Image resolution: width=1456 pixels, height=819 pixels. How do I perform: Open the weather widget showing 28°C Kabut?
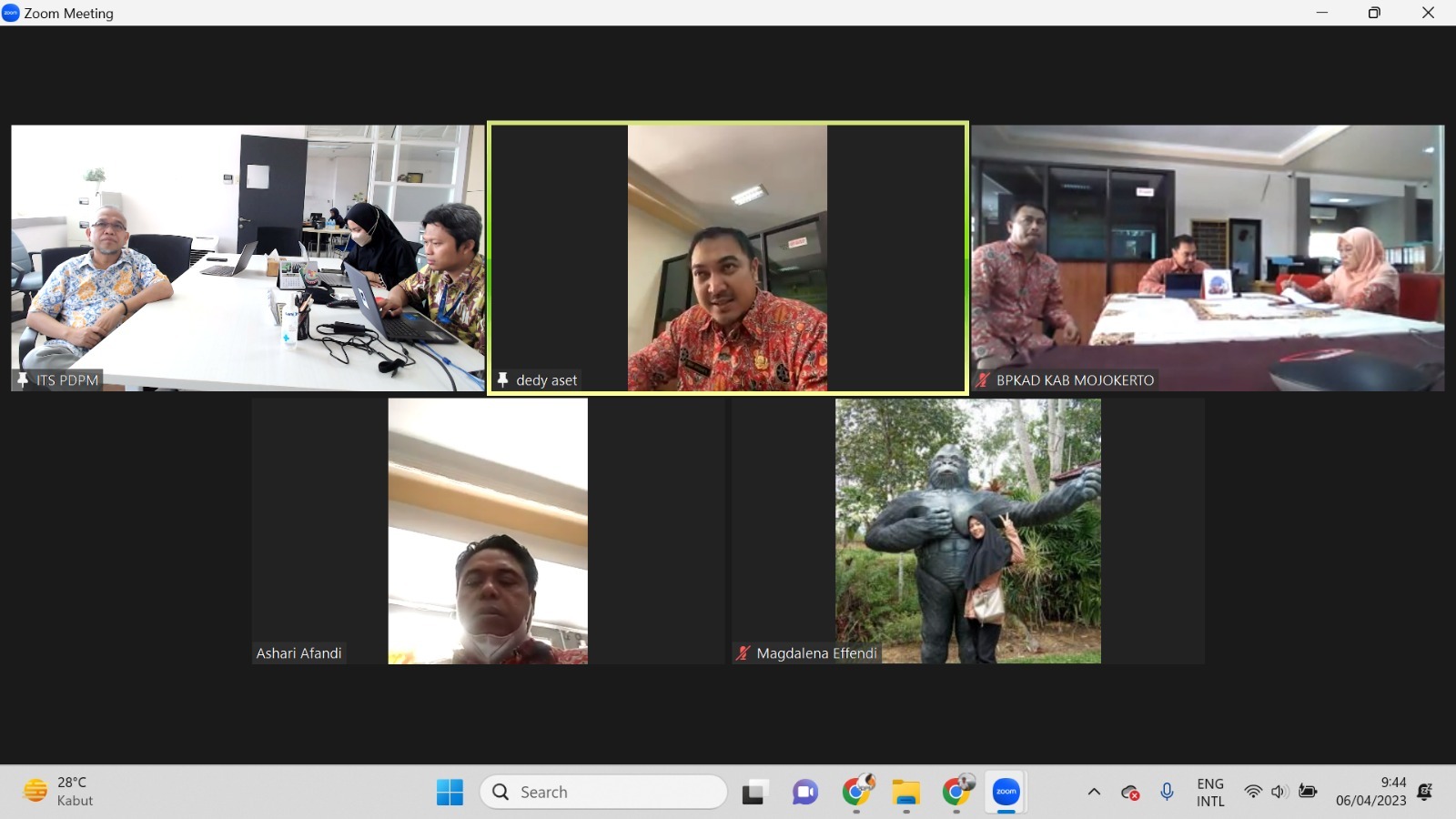[60, 793]
